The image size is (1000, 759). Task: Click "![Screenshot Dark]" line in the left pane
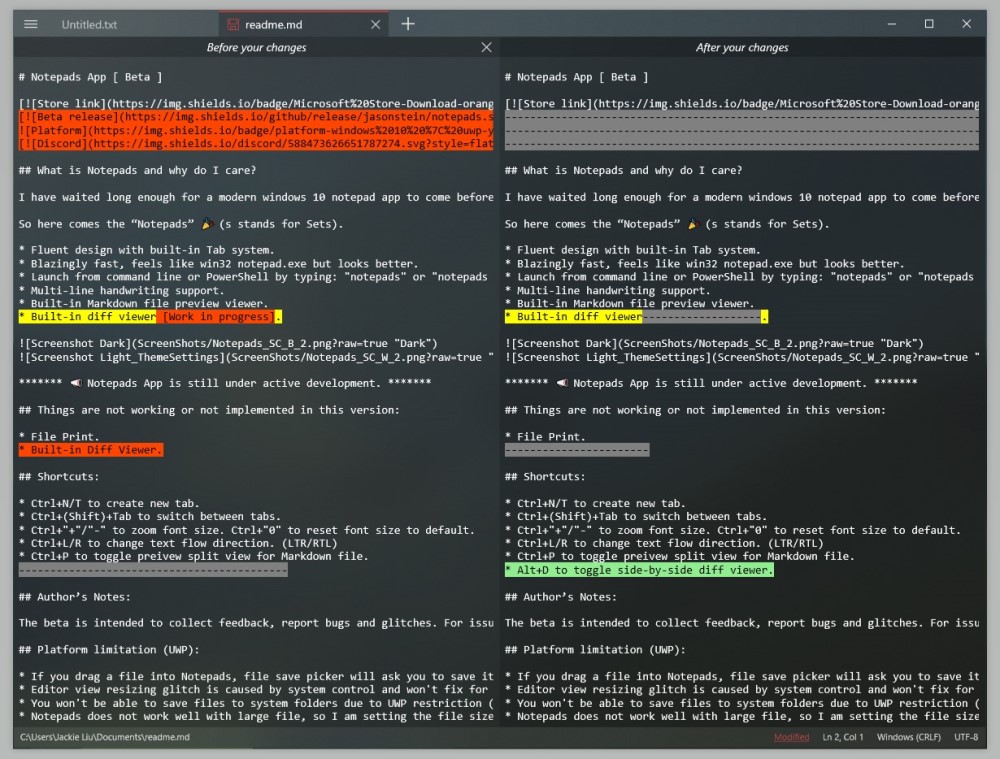coord(228,343)
